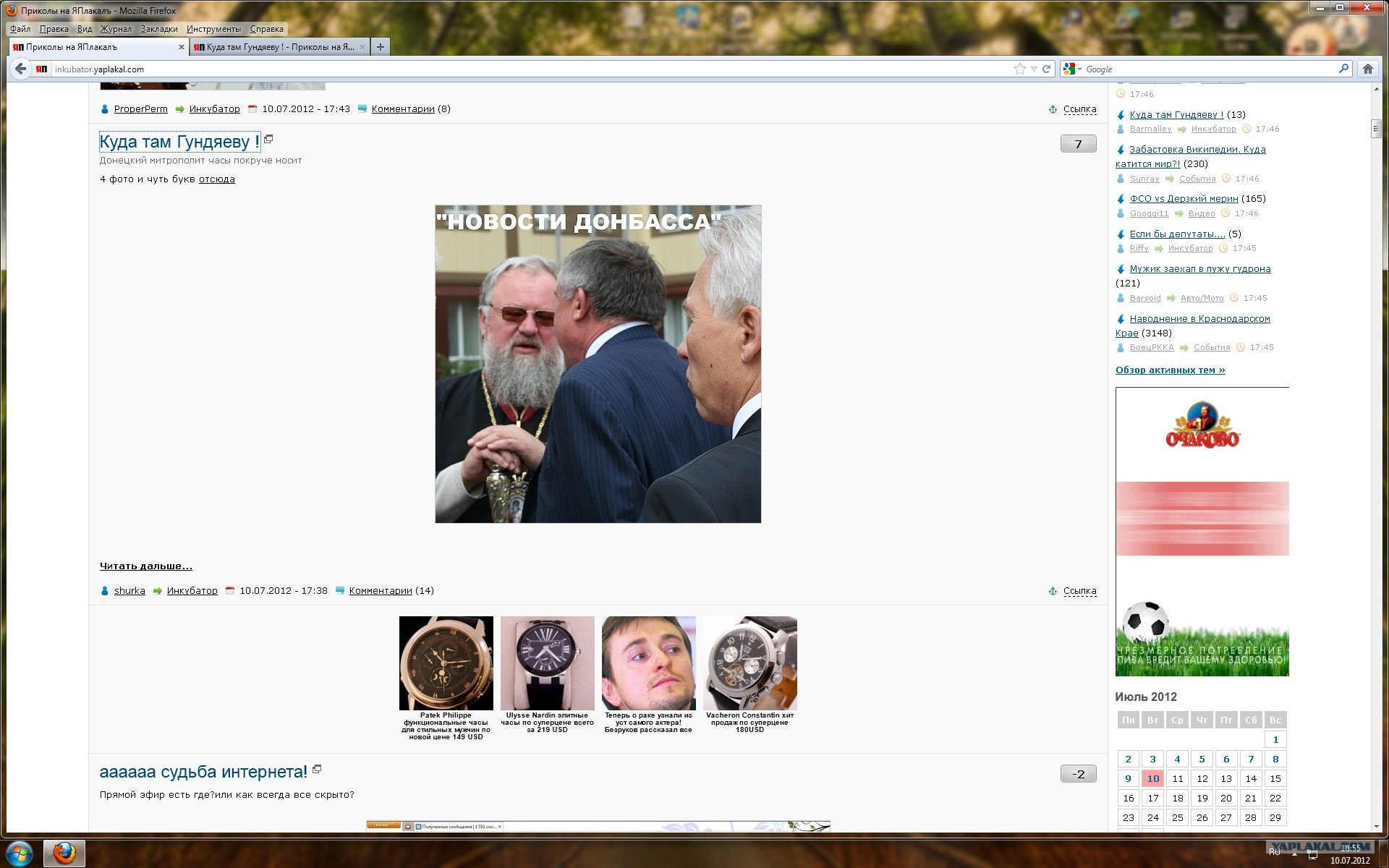Open the Закладки menu
This screenshot has height=868, width=1389.
[x=159, y=29]
